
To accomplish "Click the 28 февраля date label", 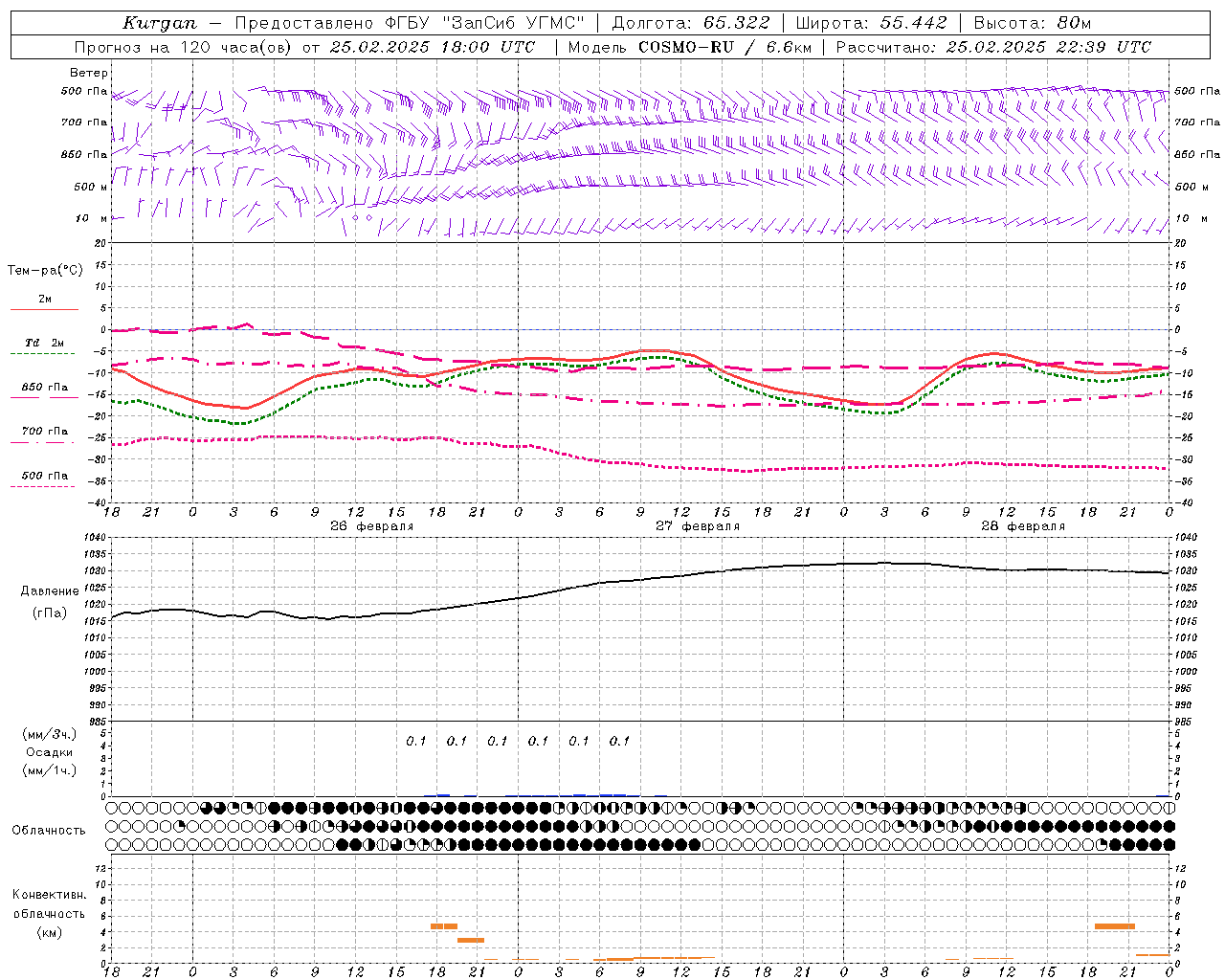I will [x=1023, y=526].
